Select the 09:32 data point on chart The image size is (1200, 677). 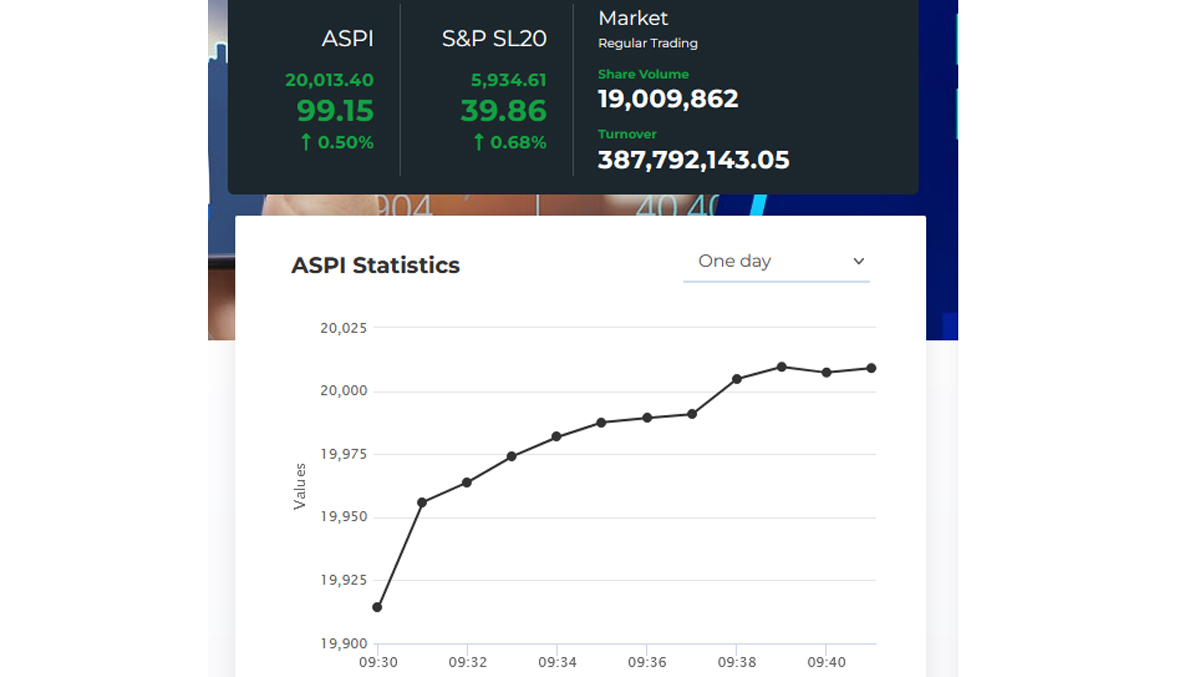coord(467,483)
